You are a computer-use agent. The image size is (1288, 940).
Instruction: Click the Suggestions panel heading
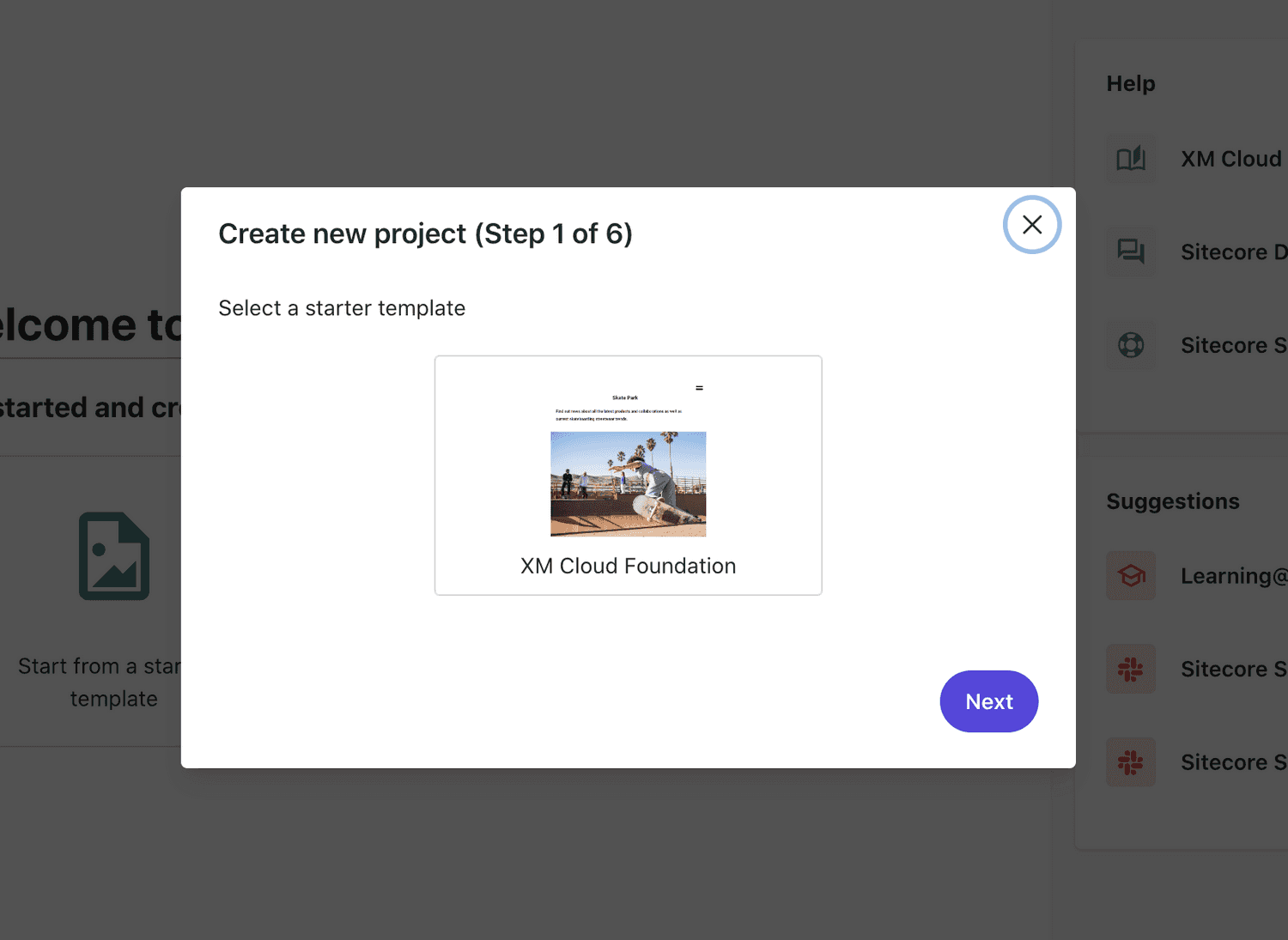pyautogui.click(x=1173, y=501)
